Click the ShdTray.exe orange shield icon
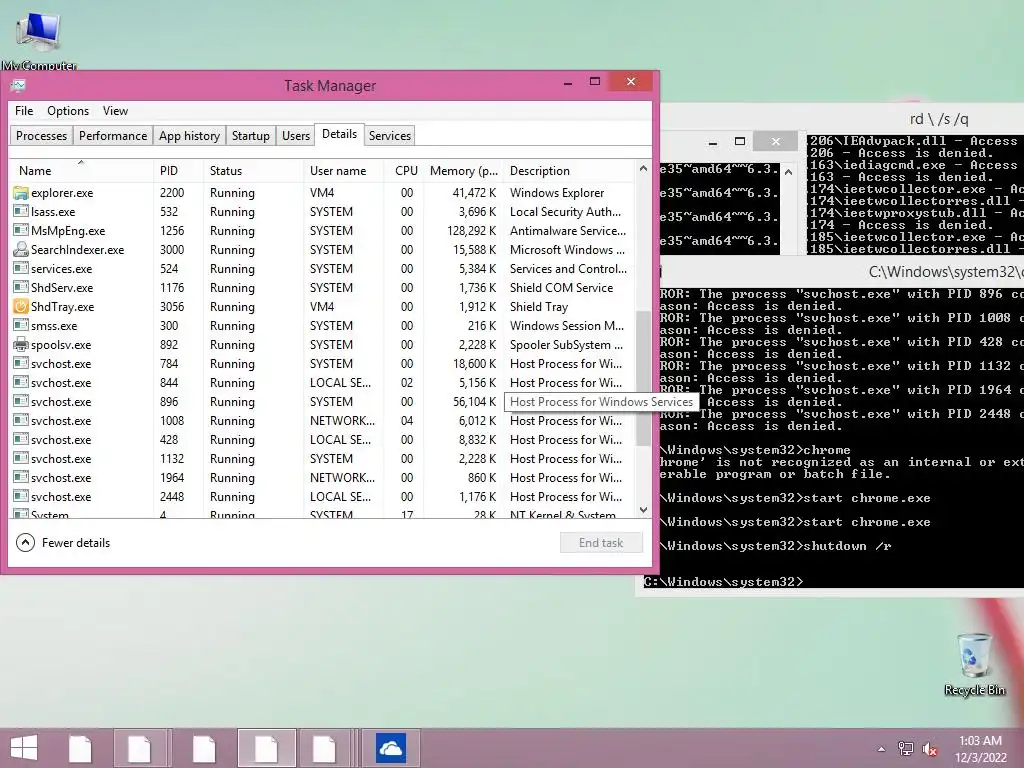This screenshot has width=1024, height=768. [x=21, y=306]
